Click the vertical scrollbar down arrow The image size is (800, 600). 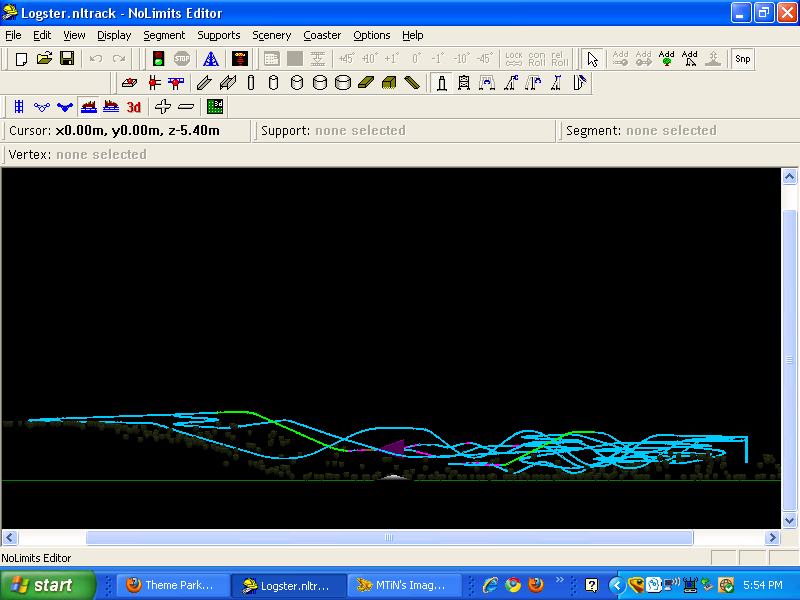(789, 521)
